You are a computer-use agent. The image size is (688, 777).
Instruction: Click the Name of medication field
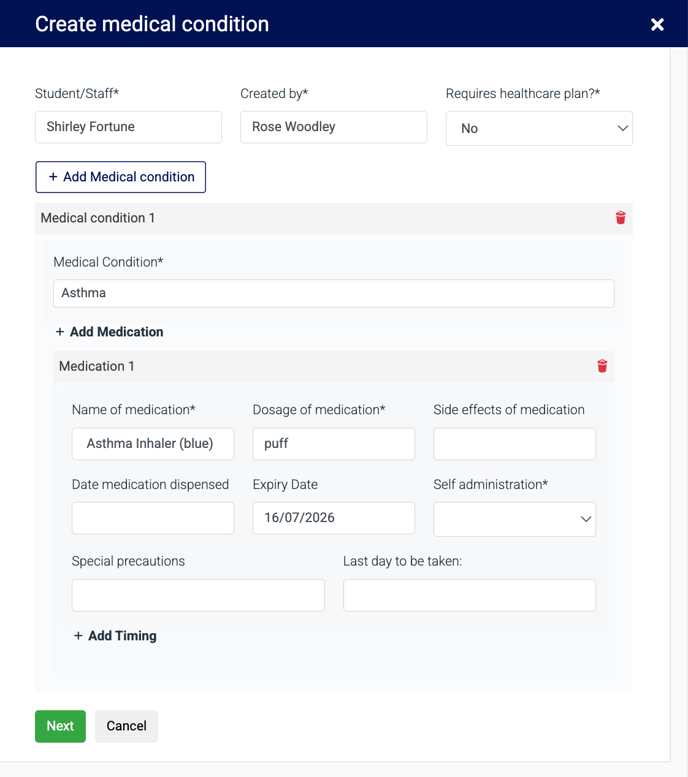coord(153,444)
